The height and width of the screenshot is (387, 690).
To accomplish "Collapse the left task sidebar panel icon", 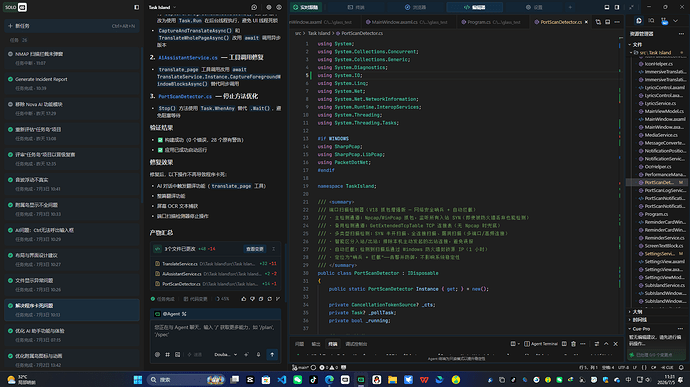I will (136, 7).
